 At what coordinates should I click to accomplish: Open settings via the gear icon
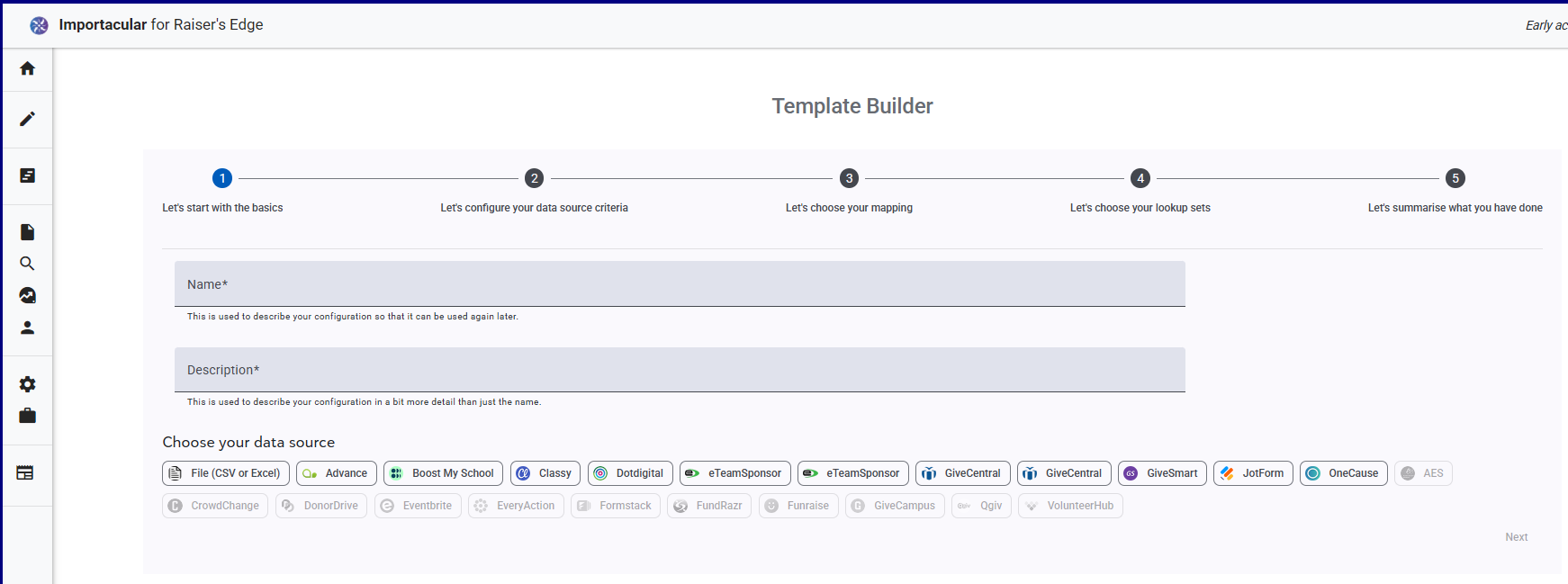[28, 384]
